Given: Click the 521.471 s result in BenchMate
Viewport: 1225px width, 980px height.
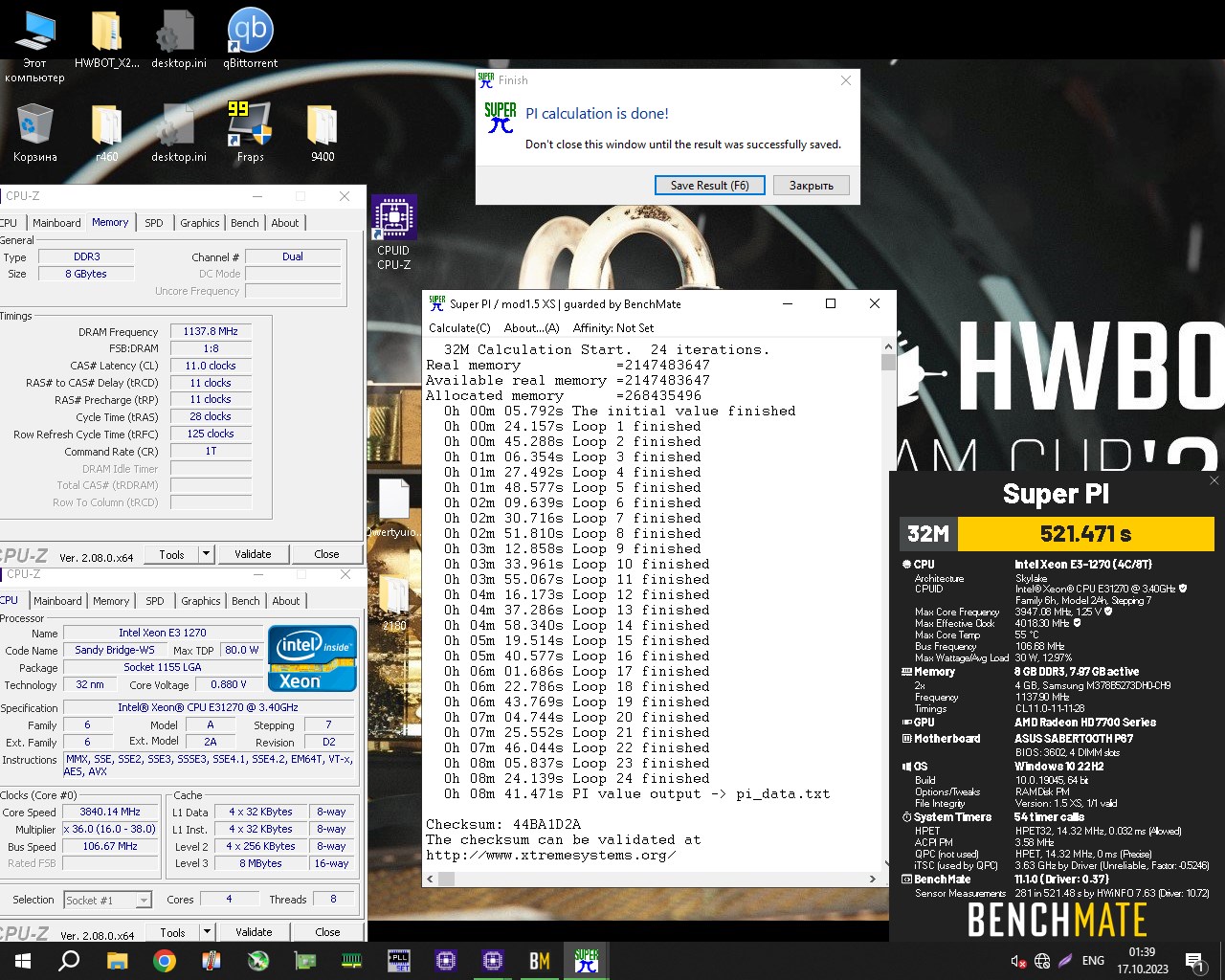Looking at the screenshot, I should point(1085,534).
